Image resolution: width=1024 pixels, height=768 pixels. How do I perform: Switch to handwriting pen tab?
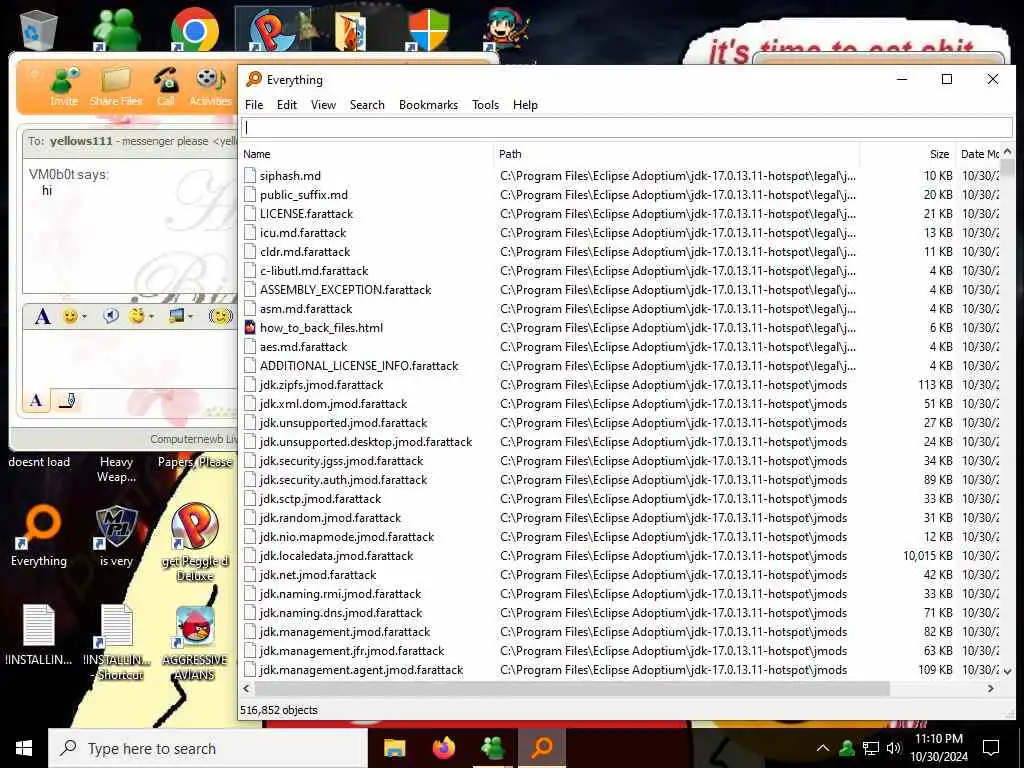[67, 400]
